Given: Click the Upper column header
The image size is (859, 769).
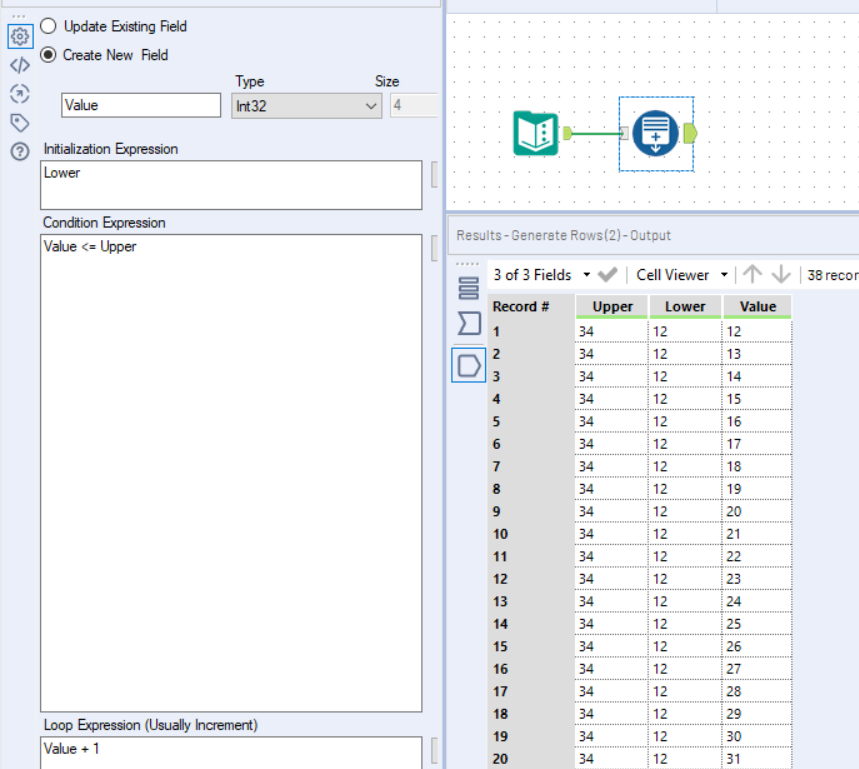Looking at the screenshot, I should pyautogui.click(x=612, y=307).
